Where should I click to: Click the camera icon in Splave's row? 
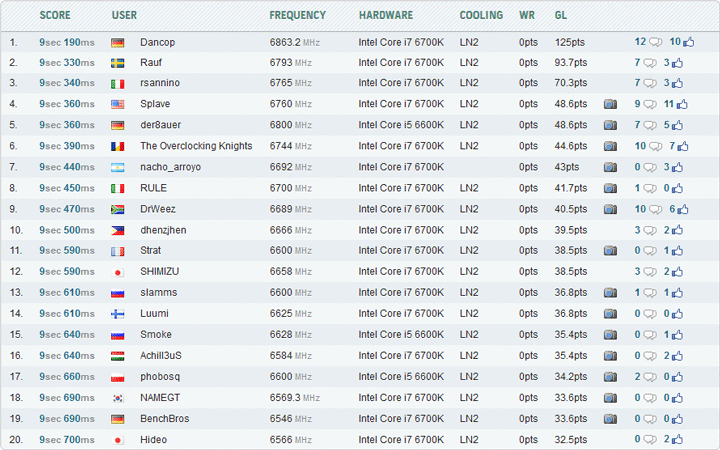(610, 104)
